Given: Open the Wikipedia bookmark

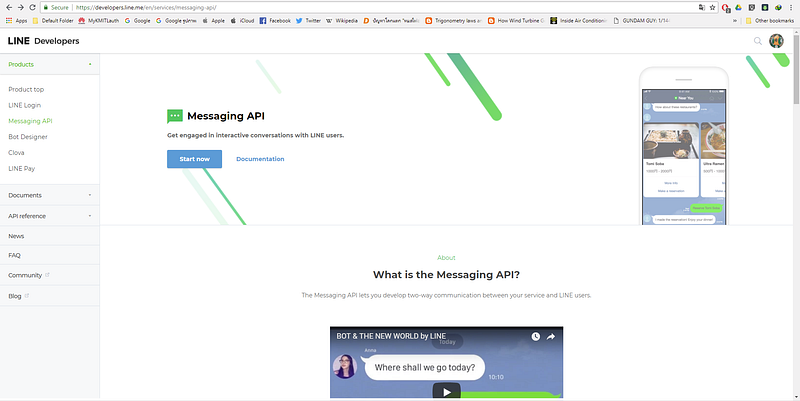Looking at the screenshot, I should point(342,21).
